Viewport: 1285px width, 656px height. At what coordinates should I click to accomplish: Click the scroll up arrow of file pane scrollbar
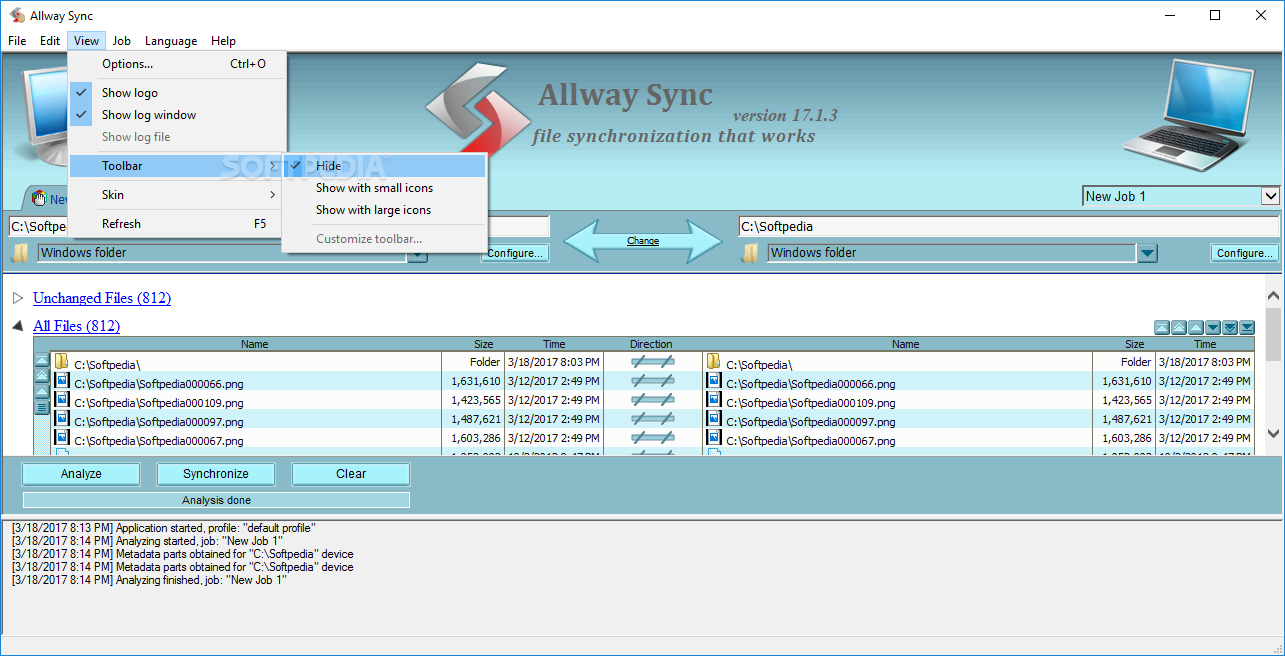click(x=1273, y=296)
